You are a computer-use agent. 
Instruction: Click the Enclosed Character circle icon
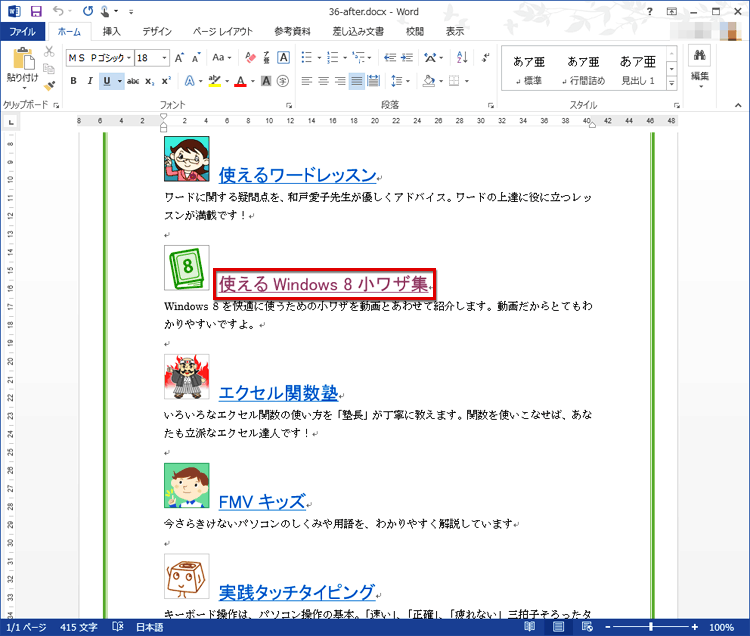(283, 81)
